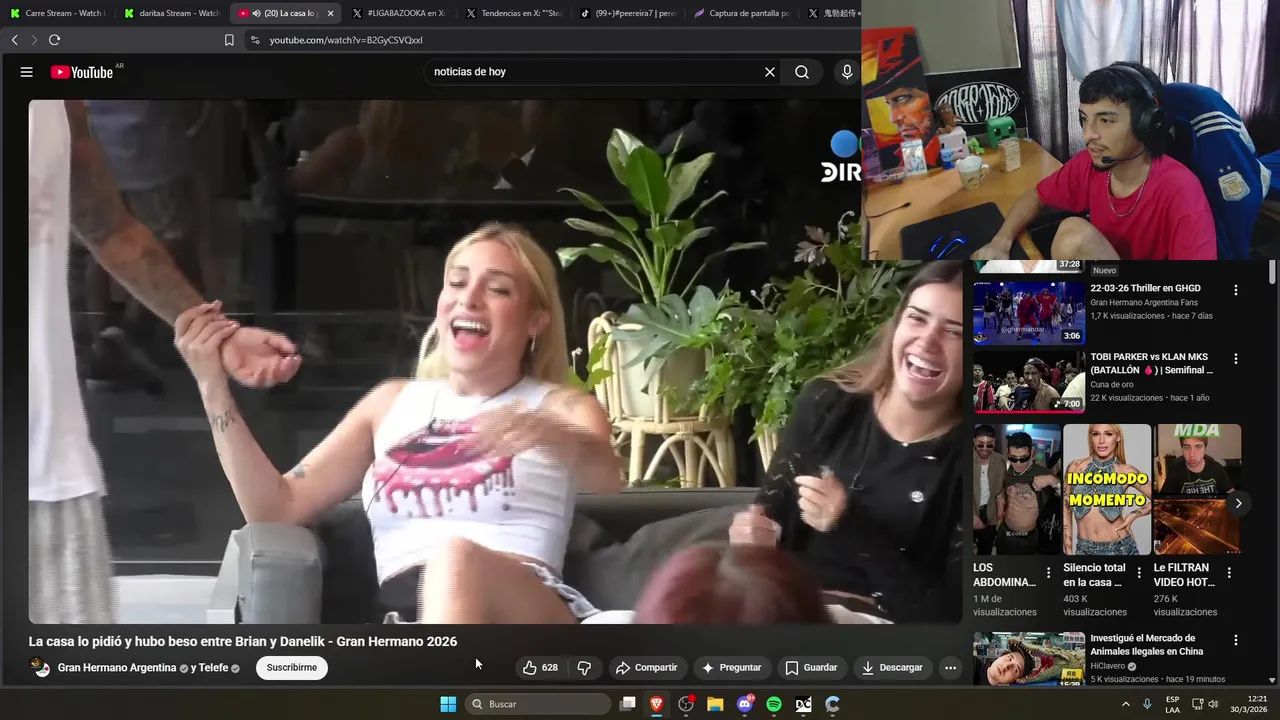Open Brave browser from taskbar

pos(656,704)
